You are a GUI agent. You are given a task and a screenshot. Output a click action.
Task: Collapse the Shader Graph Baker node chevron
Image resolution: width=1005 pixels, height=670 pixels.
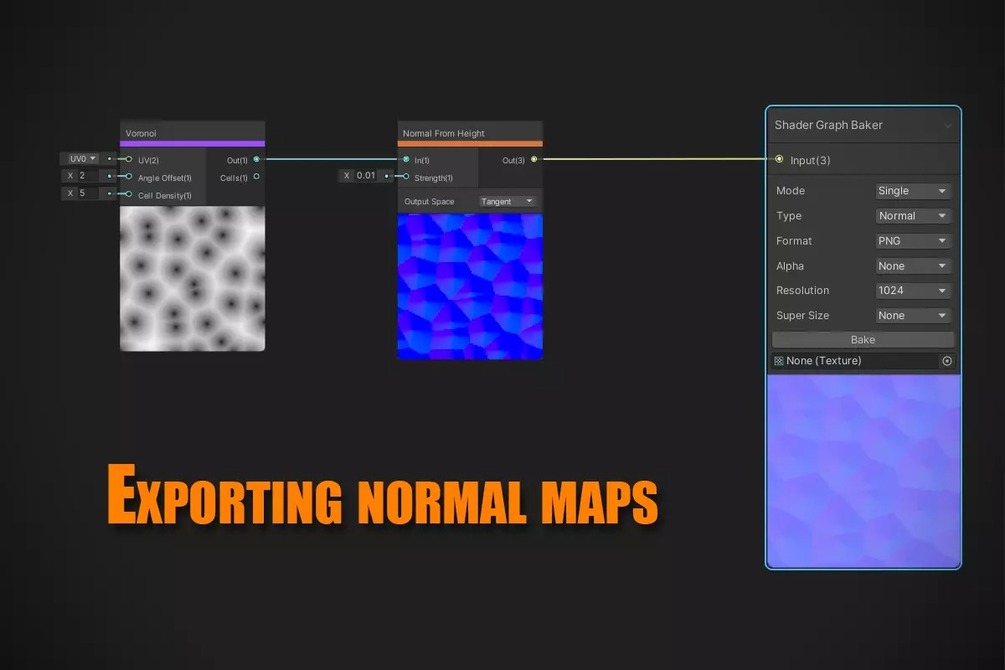point(947,126)
